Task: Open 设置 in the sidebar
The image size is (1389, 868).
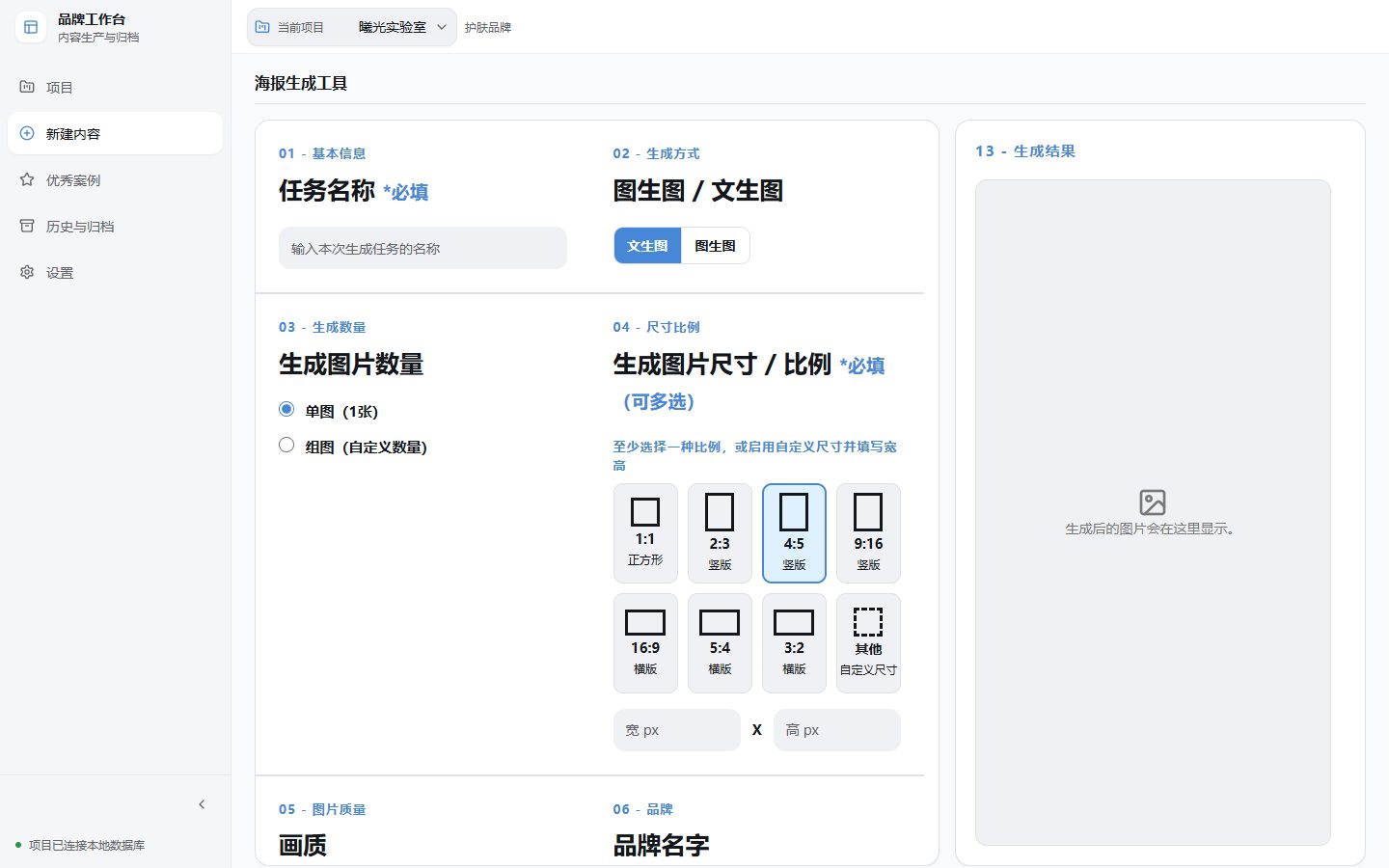Action: coord(115,272)
